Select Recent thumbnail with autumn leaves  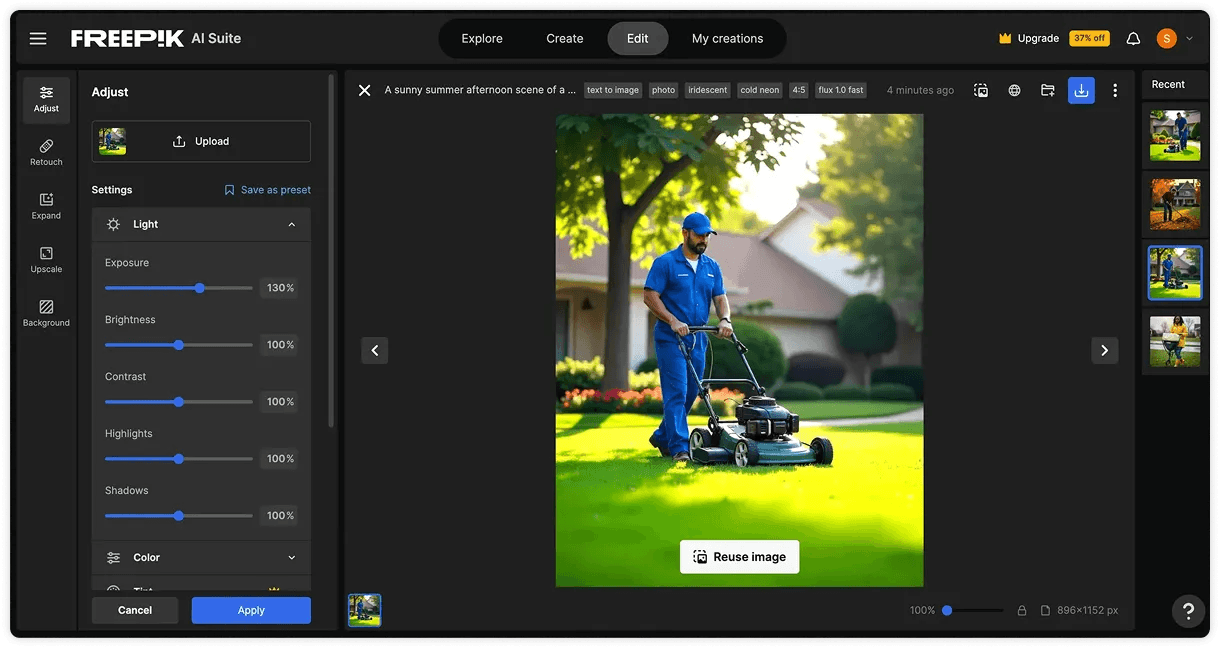tap(1175, 204)
